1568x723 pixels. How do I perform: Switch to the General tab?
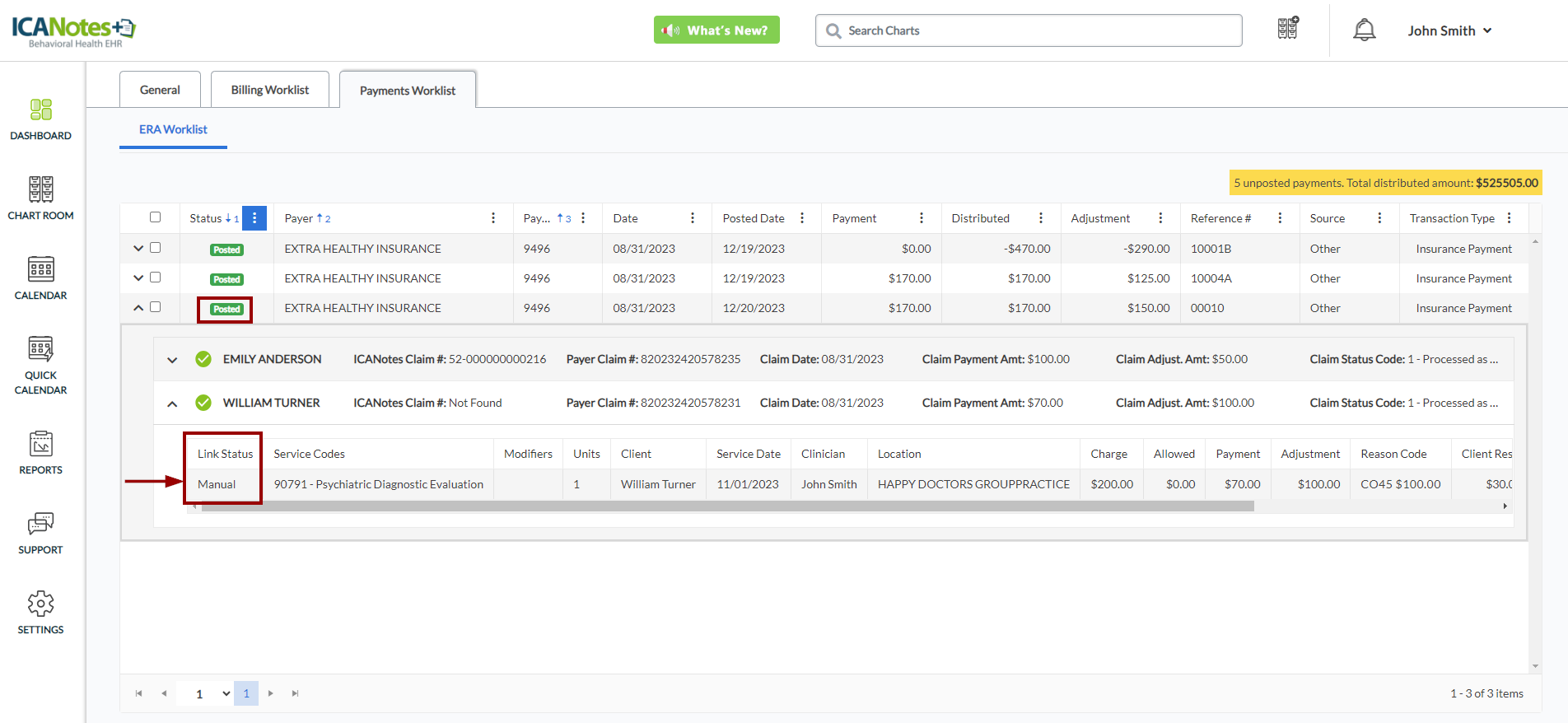click(x=160, y=90)
